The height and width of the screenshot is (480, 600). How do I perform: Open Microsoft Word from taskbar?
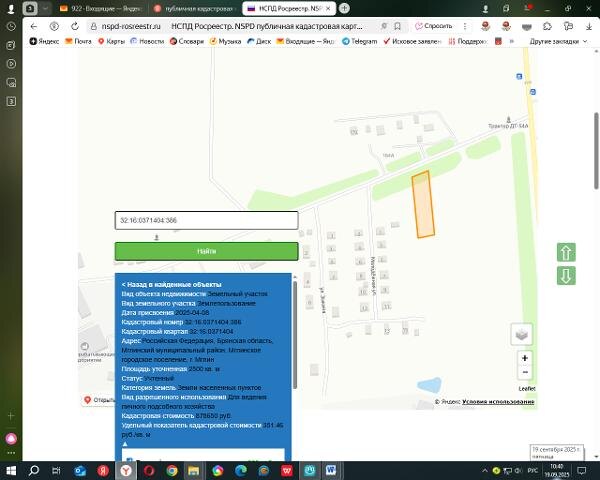(x=331, y=470)
